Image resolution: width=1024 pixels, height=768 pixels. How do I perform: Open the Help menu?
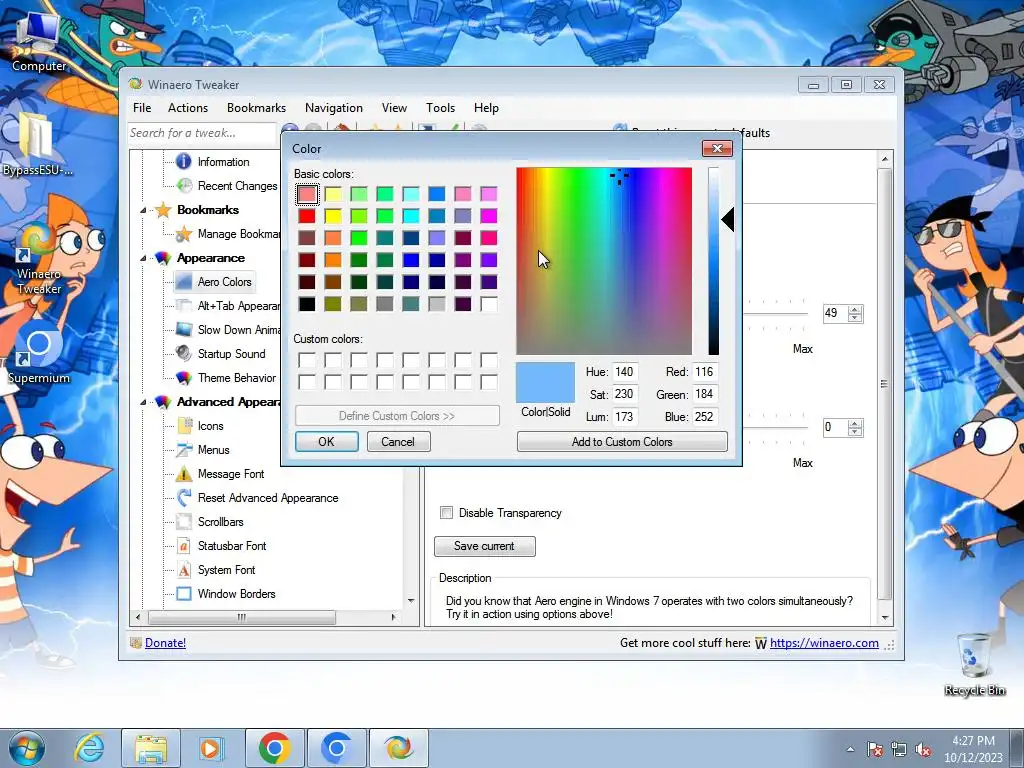[x=486, y=108]
